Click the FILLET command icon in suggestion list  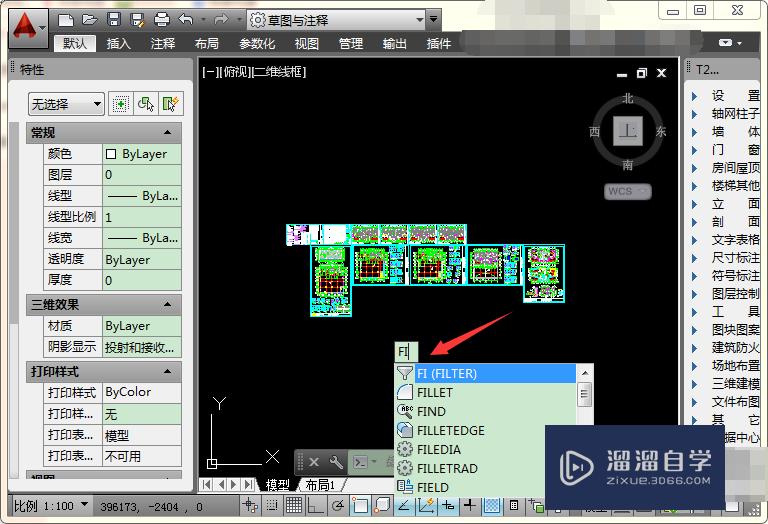(x=405, y=392)
